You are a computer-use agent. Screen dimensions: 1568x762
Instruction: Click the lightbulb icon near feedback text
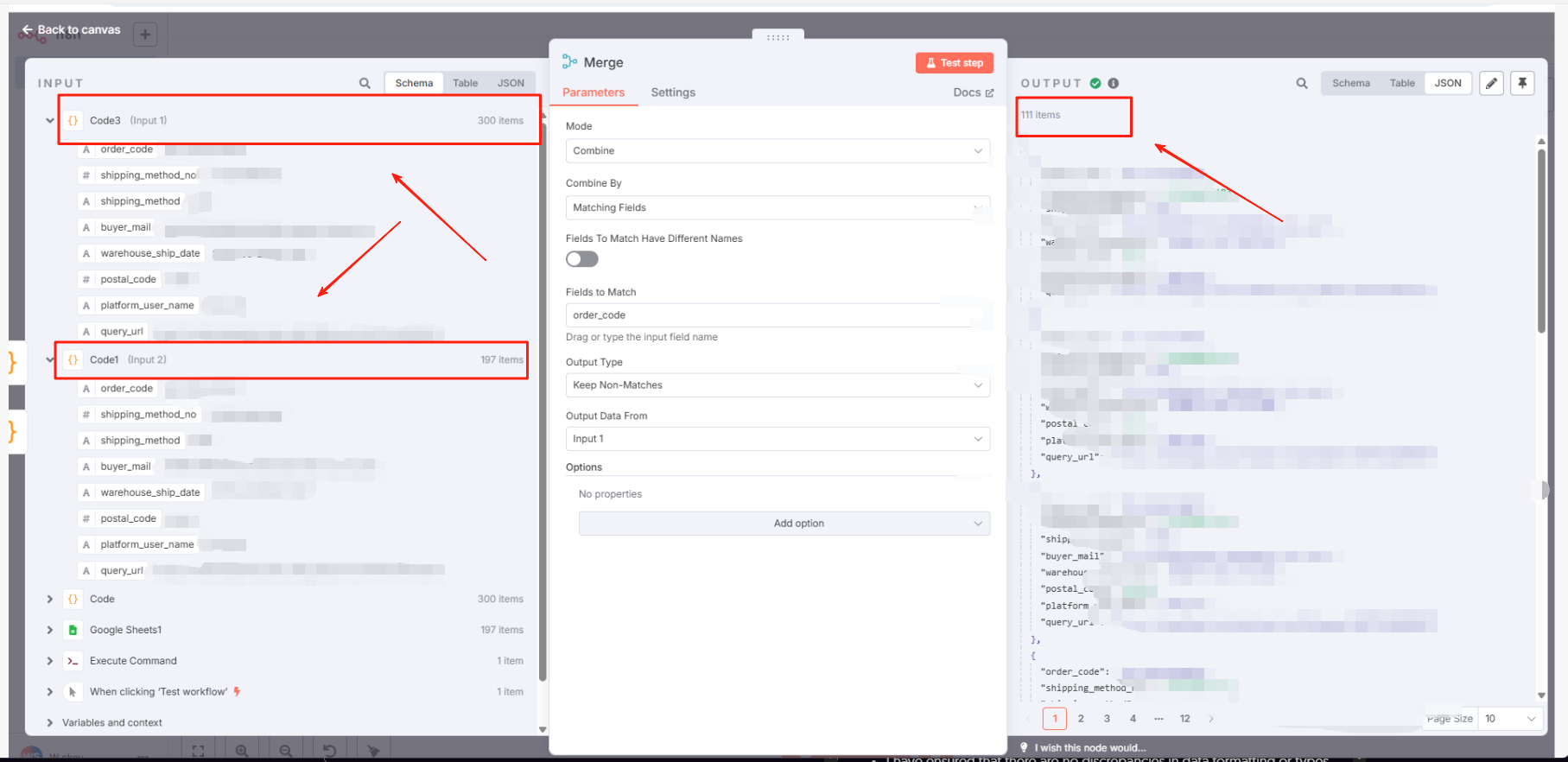point(1024,747)
